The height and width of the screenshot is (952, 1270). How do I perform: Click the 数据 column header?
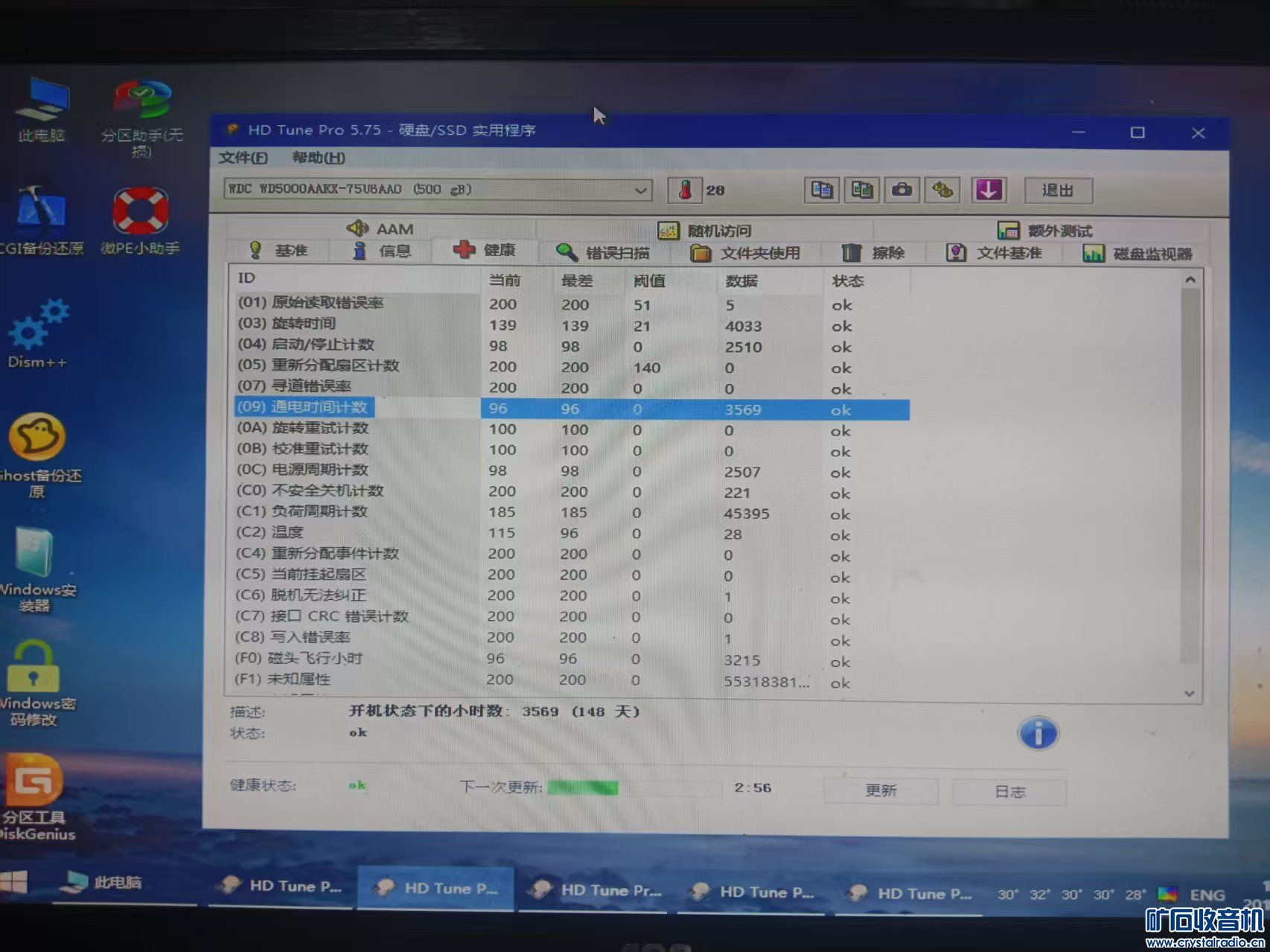[x=770, y=281]
